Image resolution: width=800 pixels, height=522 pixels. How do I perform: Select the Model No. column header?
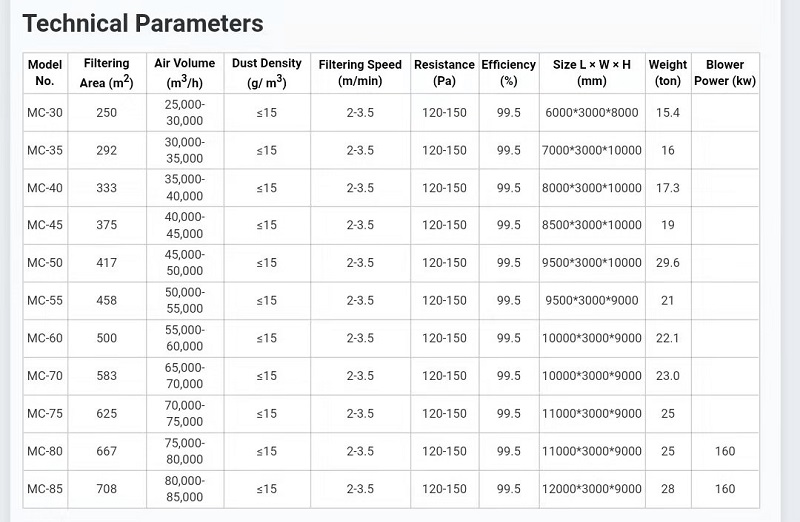point(45,73)
